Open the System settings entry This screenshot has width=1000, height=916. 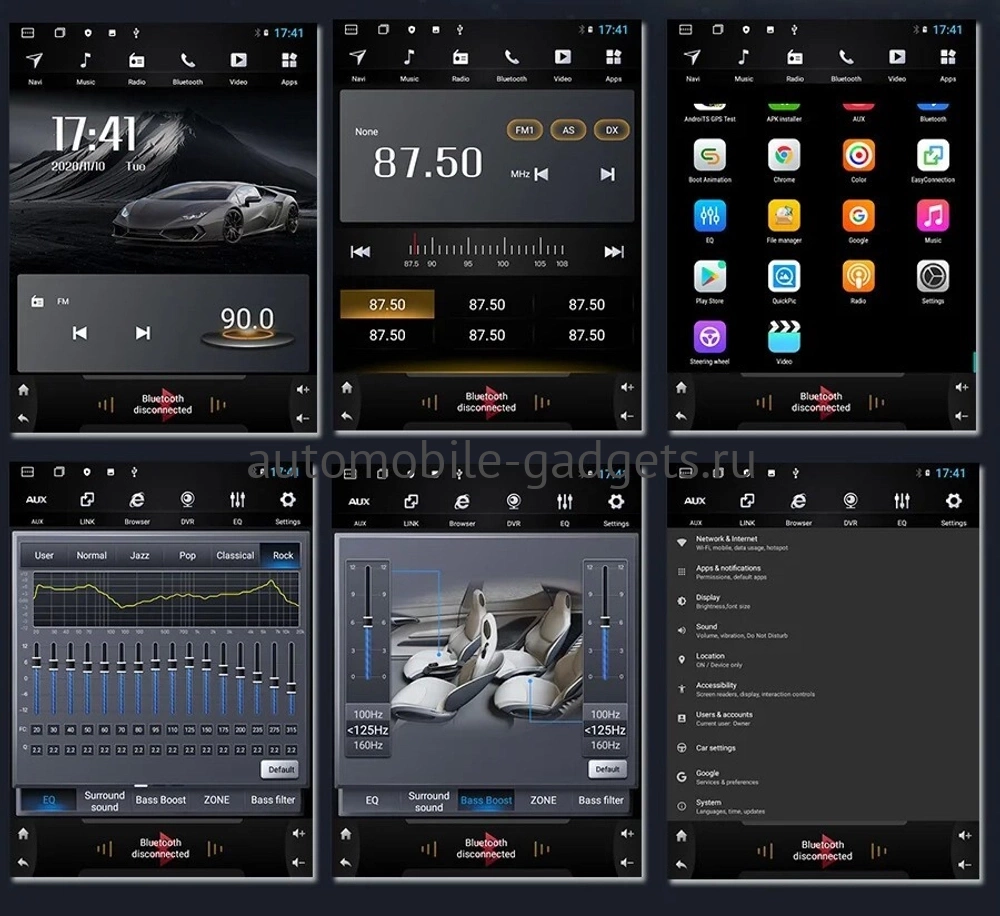click(x=708, y=806)
